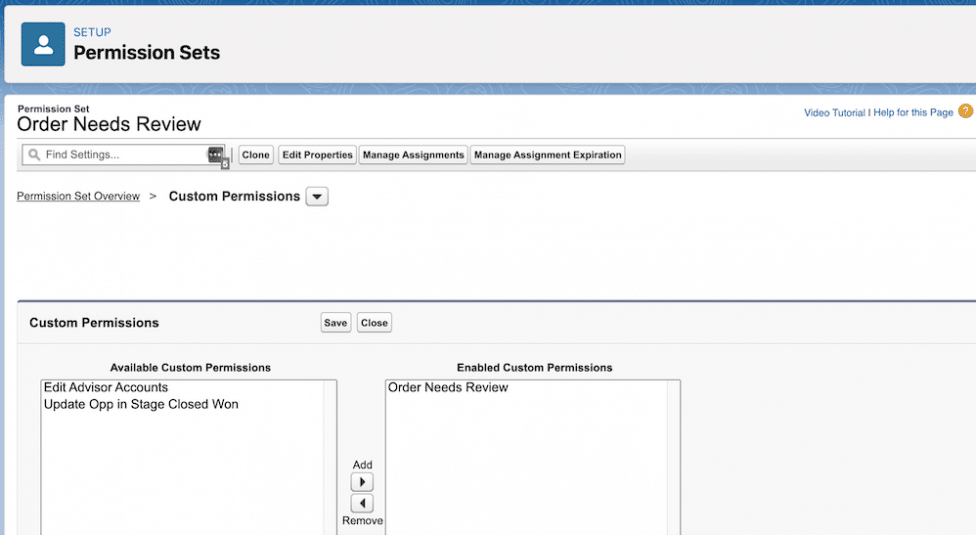Go back to Permission Set Overview

pos(78,196)
